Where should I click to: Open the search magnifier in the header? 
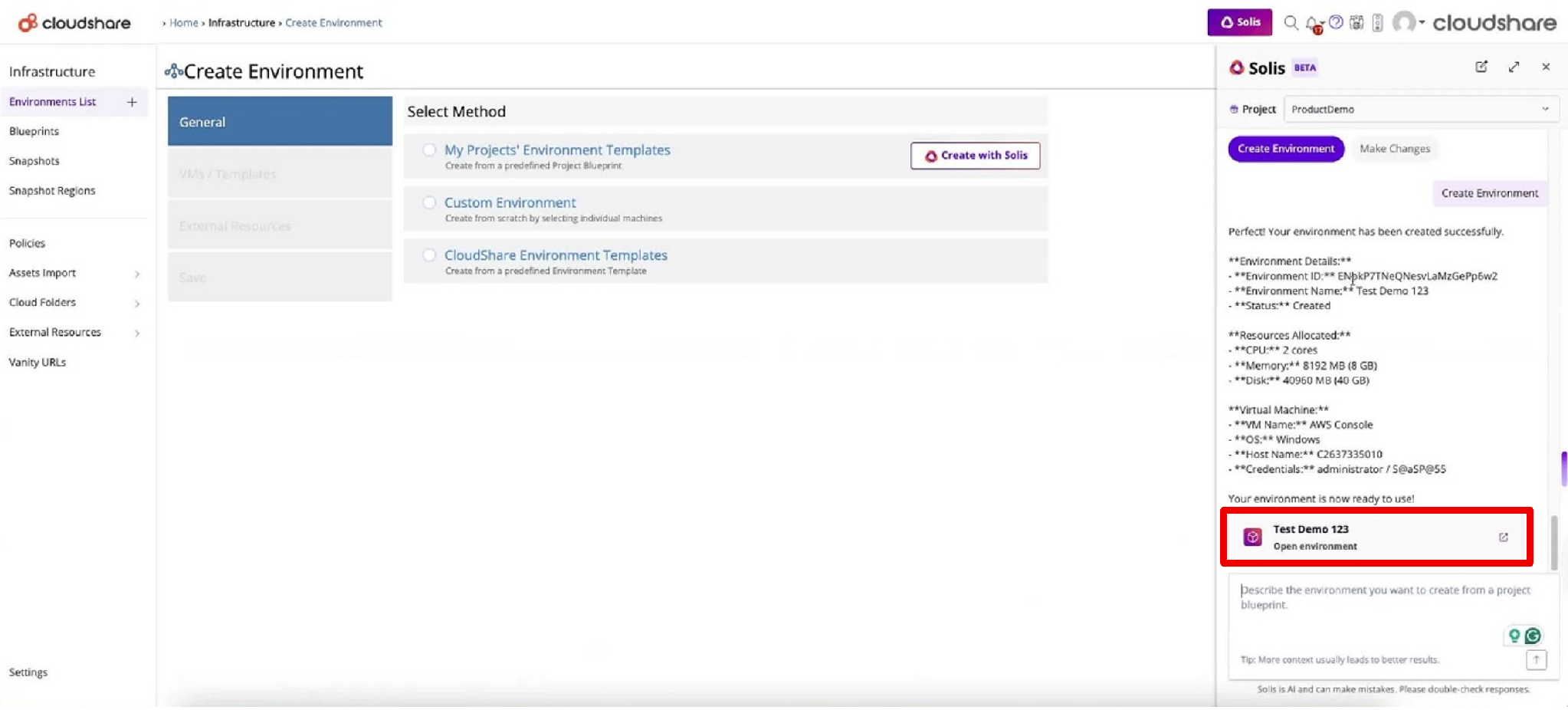(1291, 23)
